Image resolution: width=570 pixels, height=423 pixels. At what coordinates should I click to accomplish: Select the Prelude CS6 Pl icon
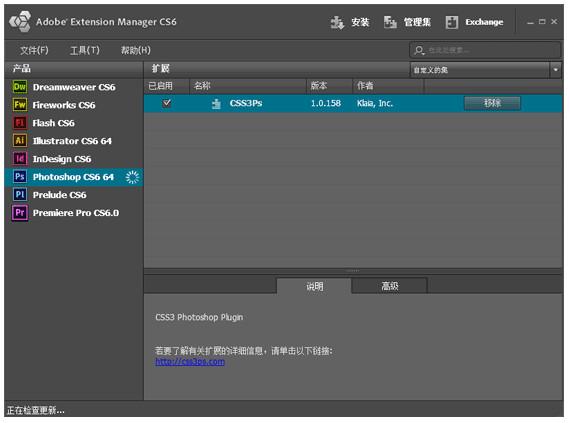[20, 194]
